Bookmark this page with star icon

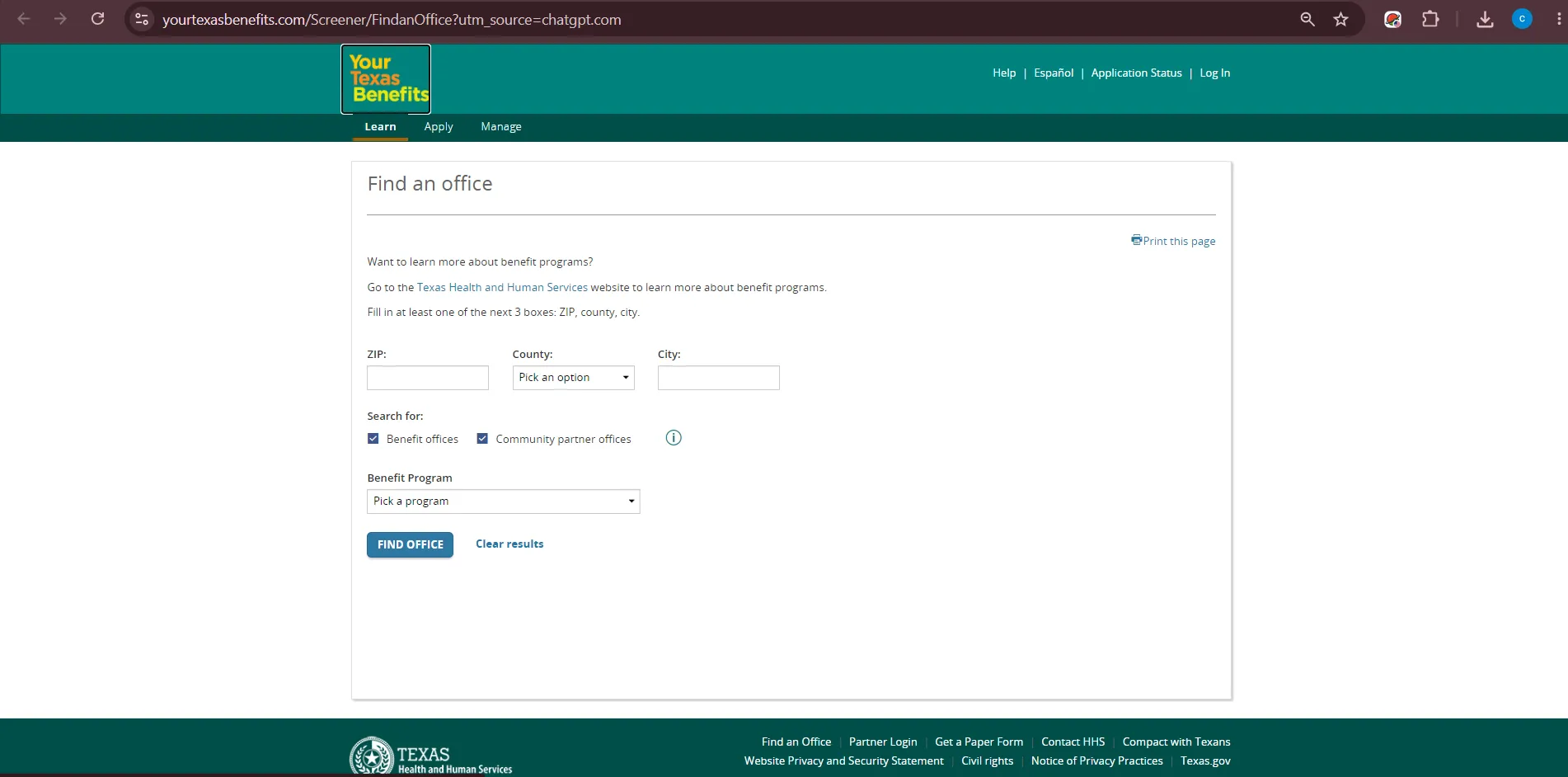point(1341,19)
